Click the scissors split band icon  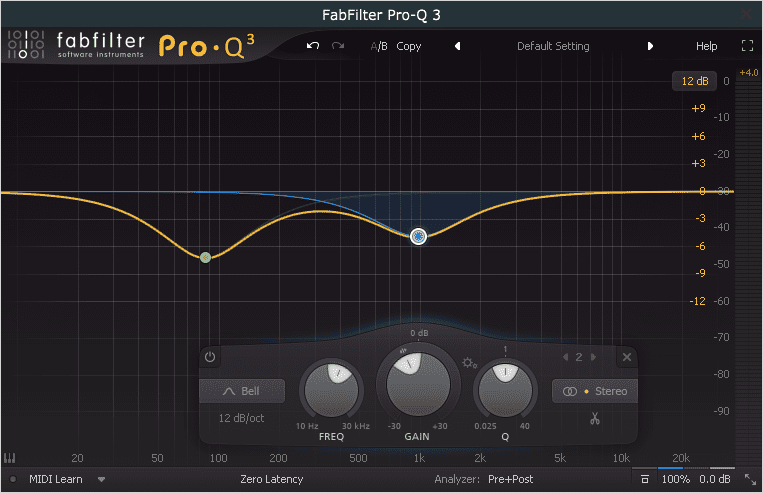[x=594, y=419]
